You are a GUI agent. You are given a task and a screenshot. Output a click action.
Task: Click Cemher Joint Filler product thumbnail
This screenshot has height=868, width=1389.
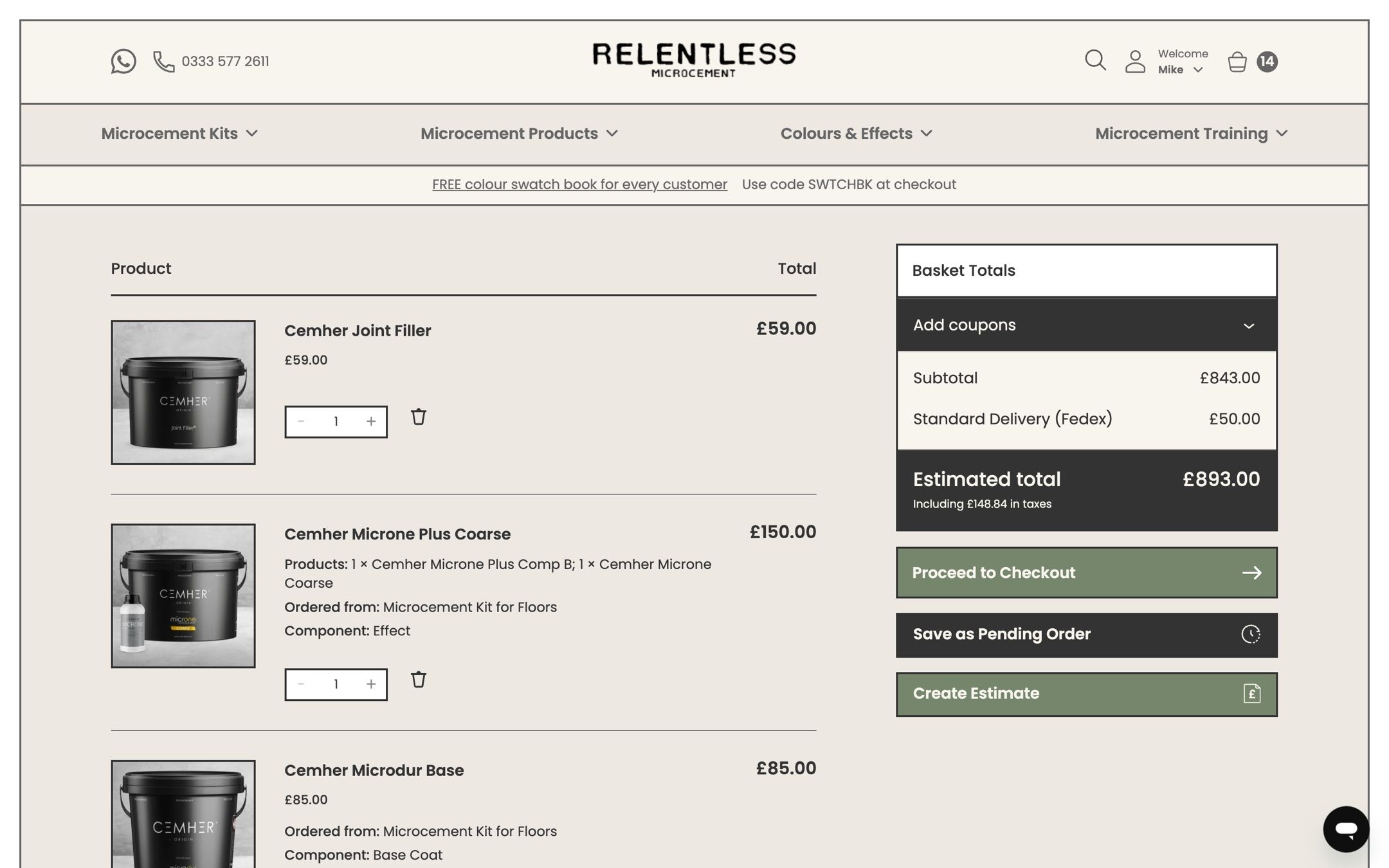point(183,392)
